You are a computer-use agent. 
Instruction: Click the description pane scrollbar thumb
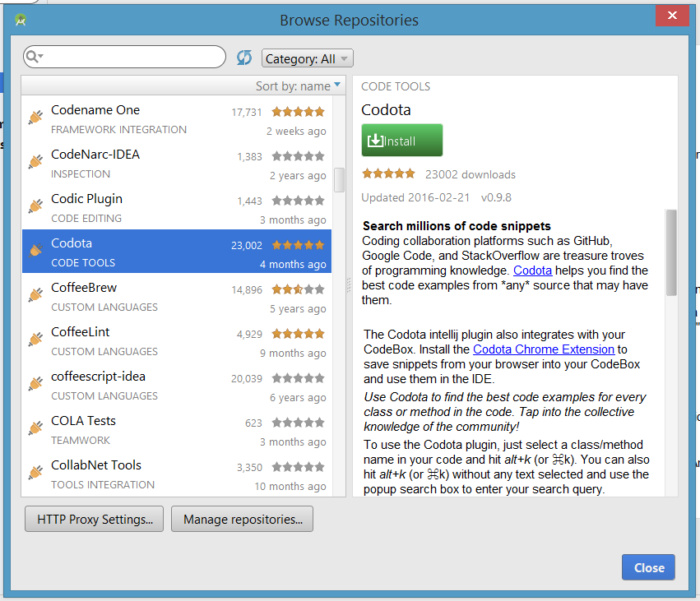pyautogui.click(x=671, y=252)
